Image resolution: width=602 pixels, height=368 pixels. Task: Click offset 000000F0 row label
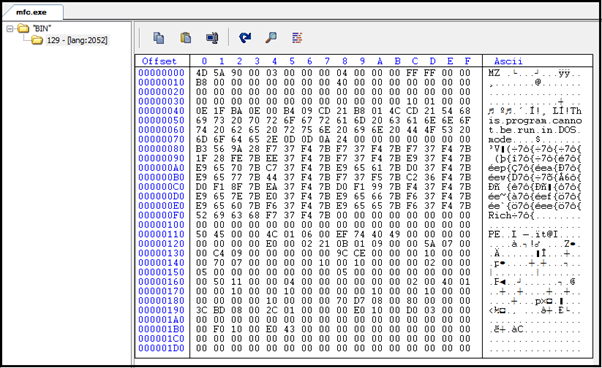[161, 215]
